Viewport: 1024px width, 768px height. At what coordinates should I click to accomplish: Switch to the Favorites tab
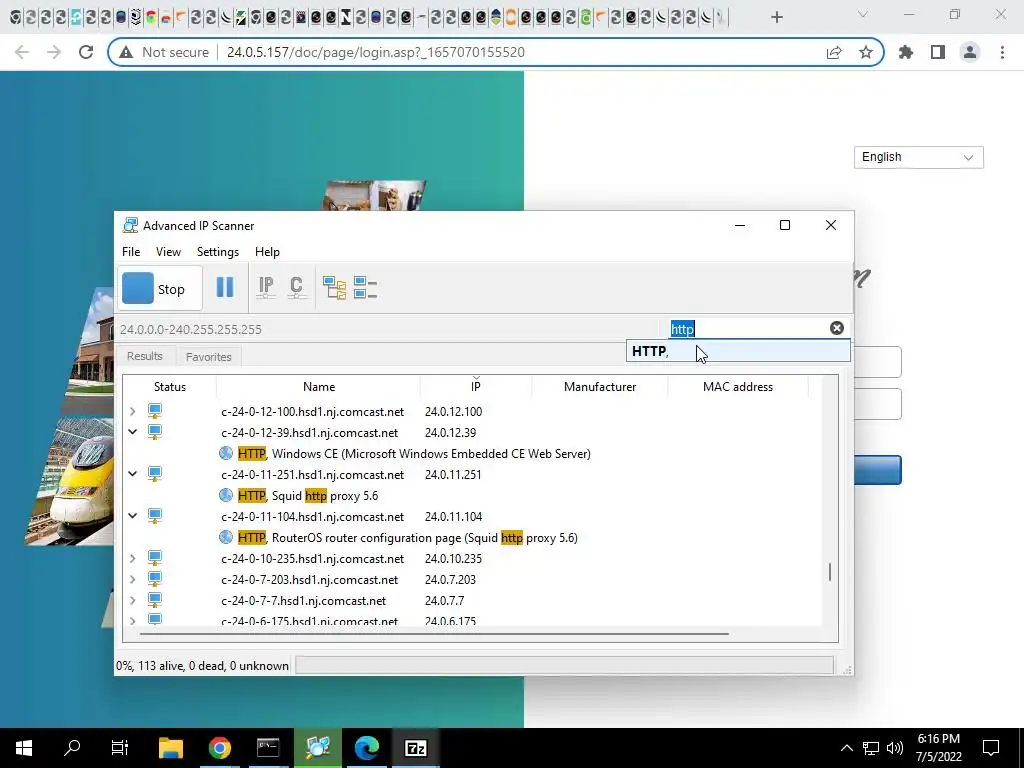point(208,357)
